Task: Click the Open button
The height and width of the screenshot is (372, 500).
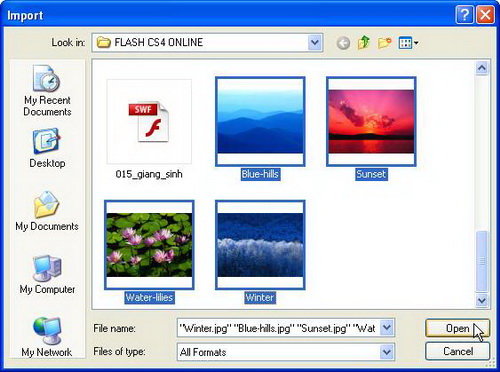Action: 457,328
